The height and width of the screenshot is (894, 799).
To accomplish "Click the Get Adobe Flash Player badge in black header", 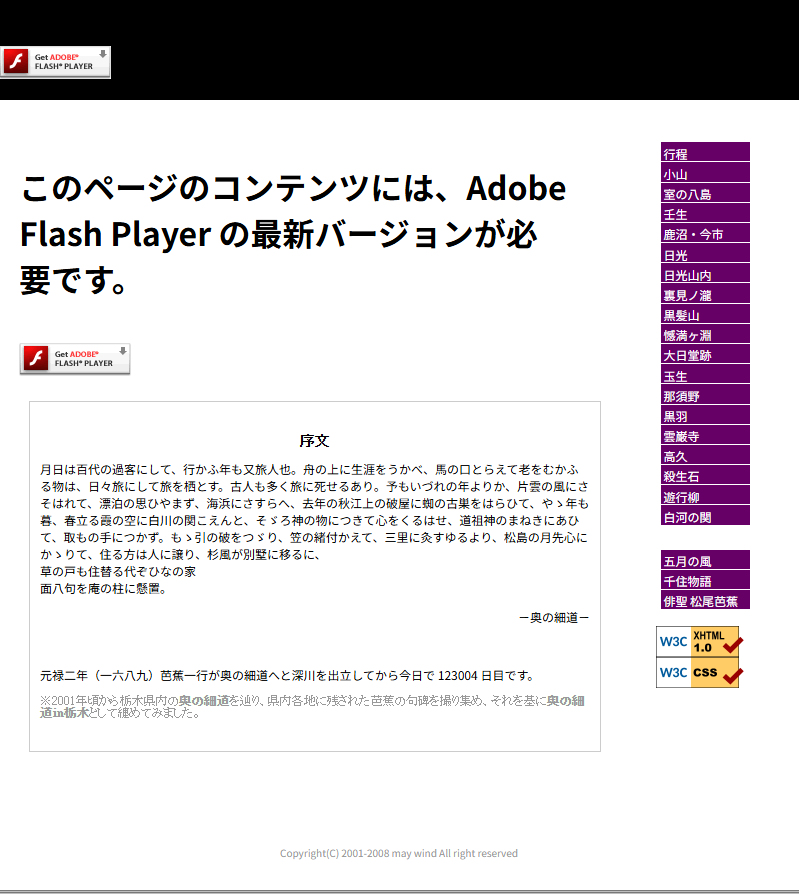I will click(55, 62).
